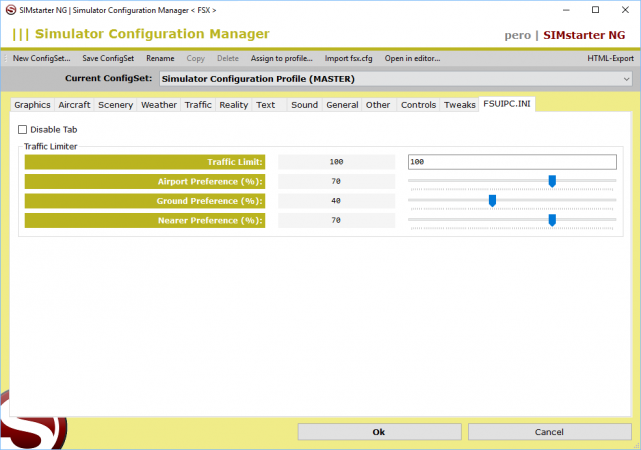The width and height of the screenshot is (641, 450).
Task: Click the SIMstarter app icon in title bar
Action: 11,10
